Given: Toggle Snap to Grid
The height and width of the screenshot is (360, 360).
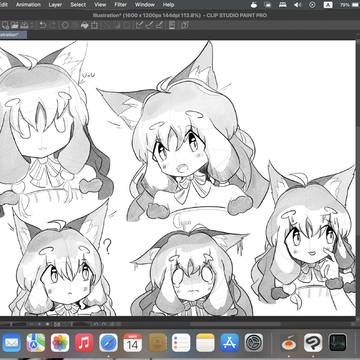Looking at the screenshot, I should point(160,25).
